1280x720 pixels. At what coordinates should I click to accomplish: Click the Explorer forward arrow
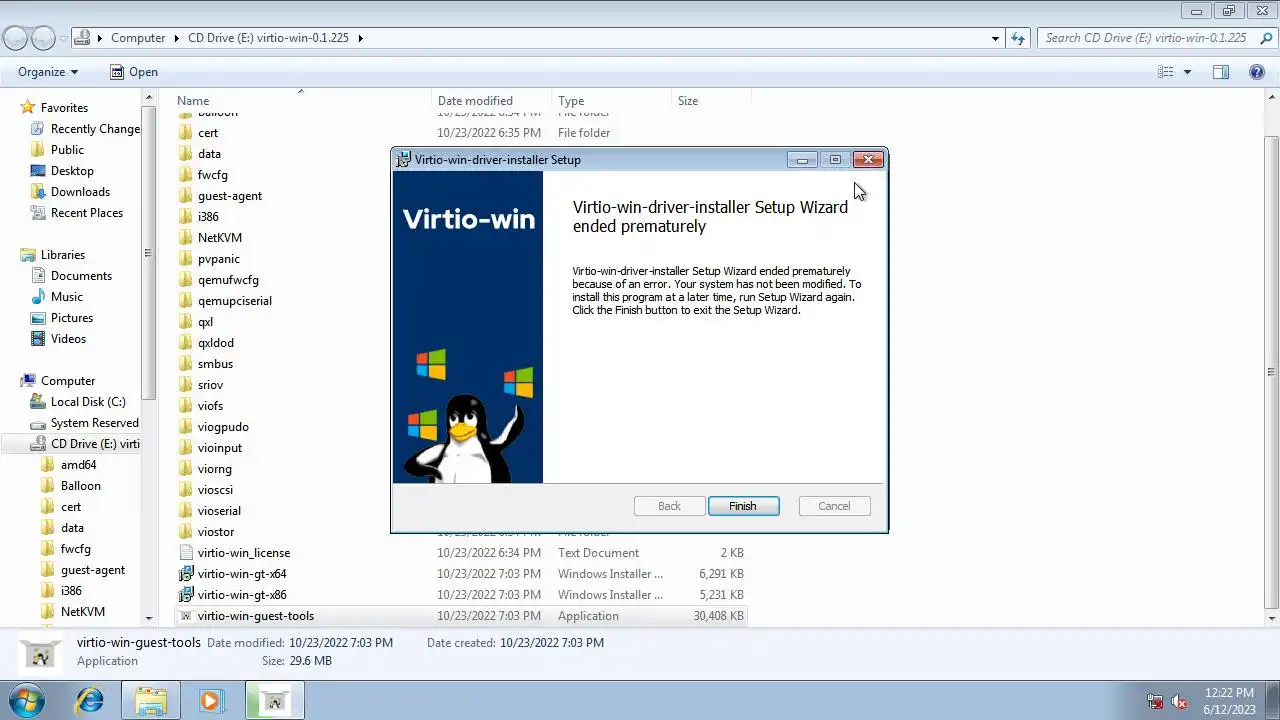(43, 38)
